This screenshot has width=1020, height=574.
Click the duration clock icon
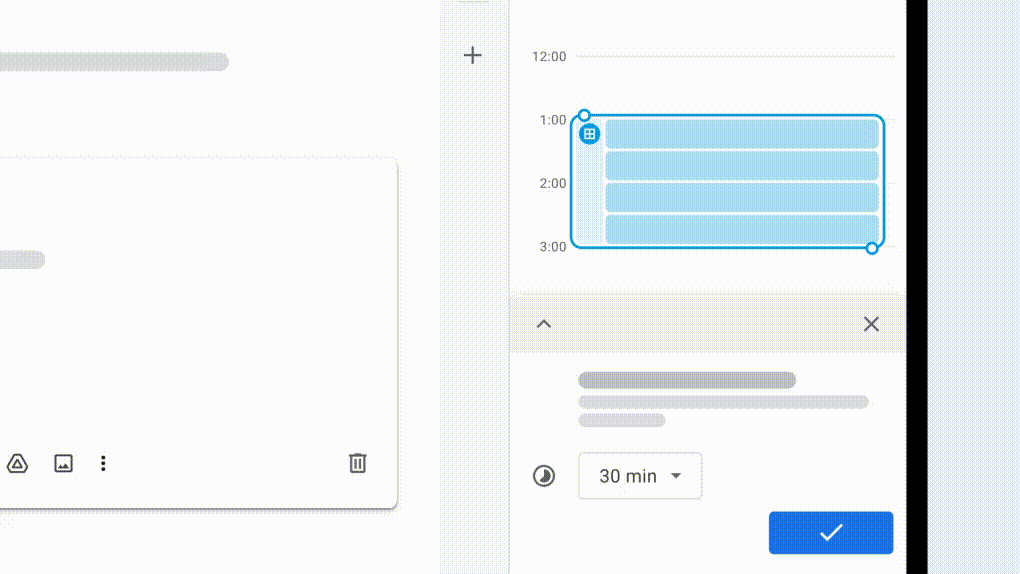coord(543,476)
